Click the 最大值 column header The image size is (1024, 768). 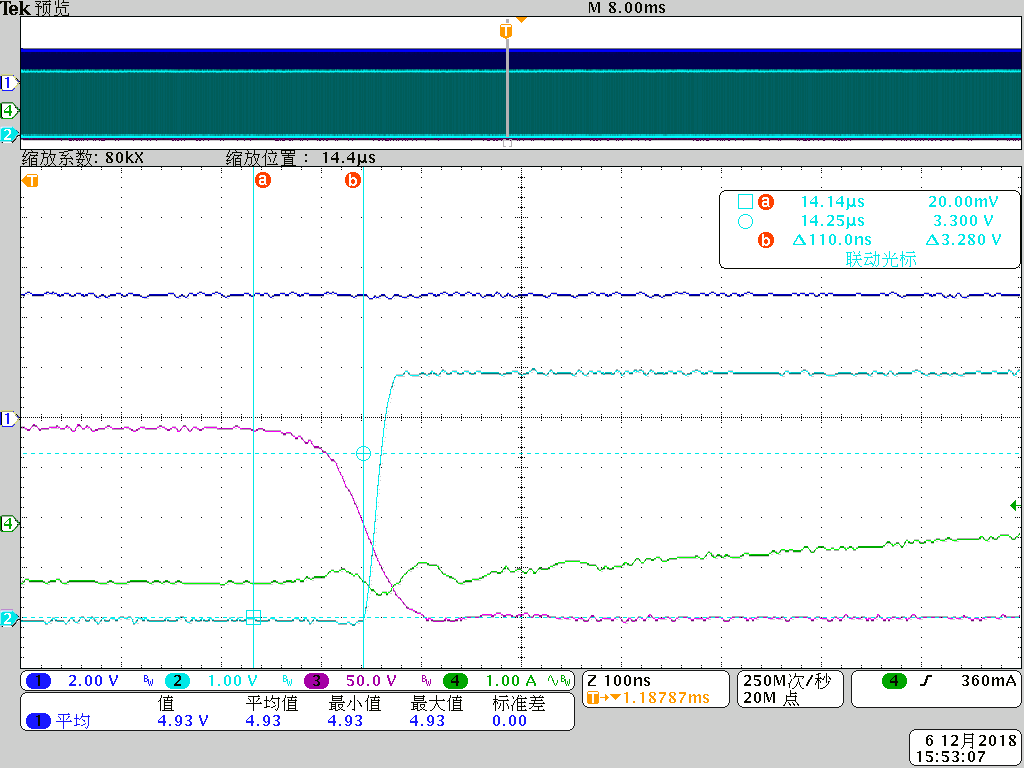click(436, 703)
